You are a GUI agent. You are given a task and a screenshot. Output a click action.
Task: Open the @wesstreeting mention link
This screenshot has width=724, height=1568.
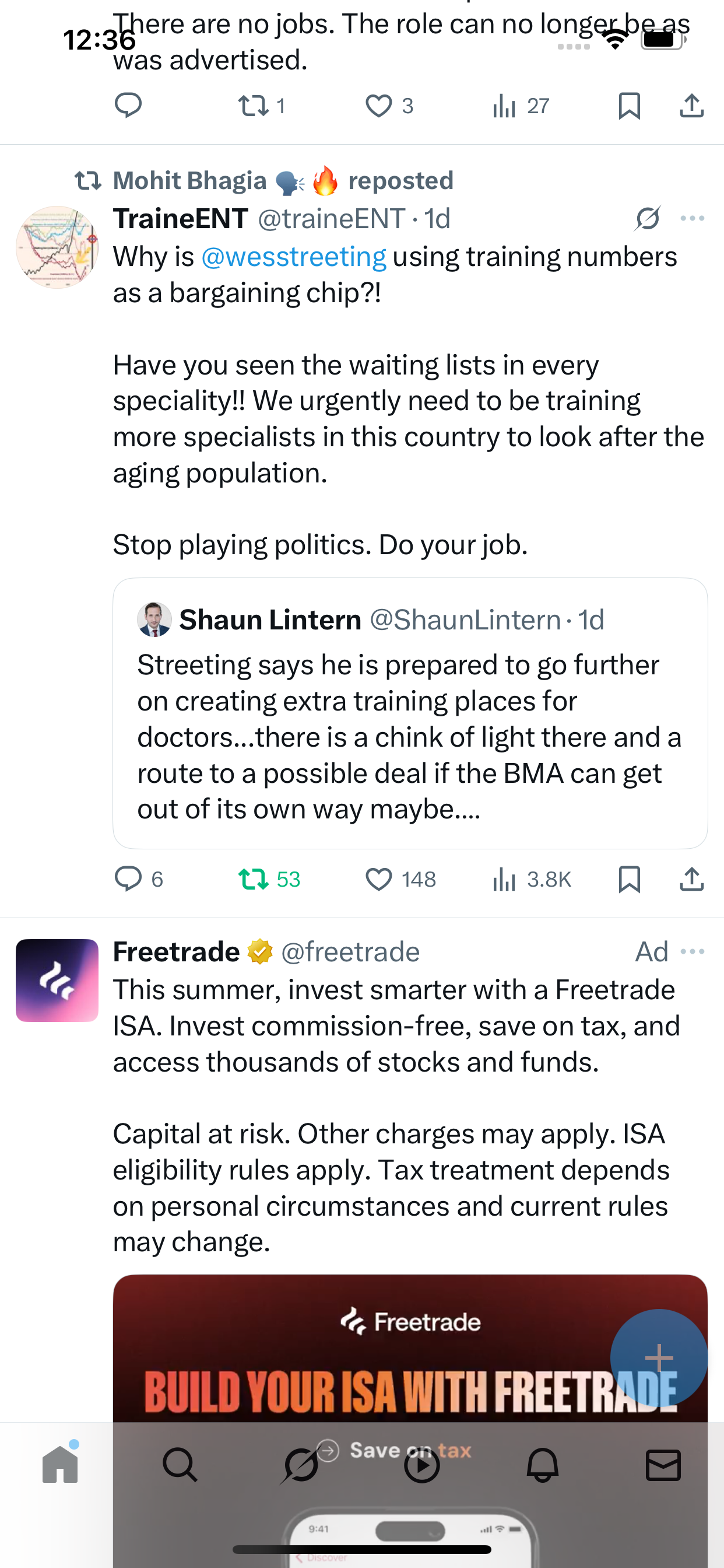click(293, 257)
